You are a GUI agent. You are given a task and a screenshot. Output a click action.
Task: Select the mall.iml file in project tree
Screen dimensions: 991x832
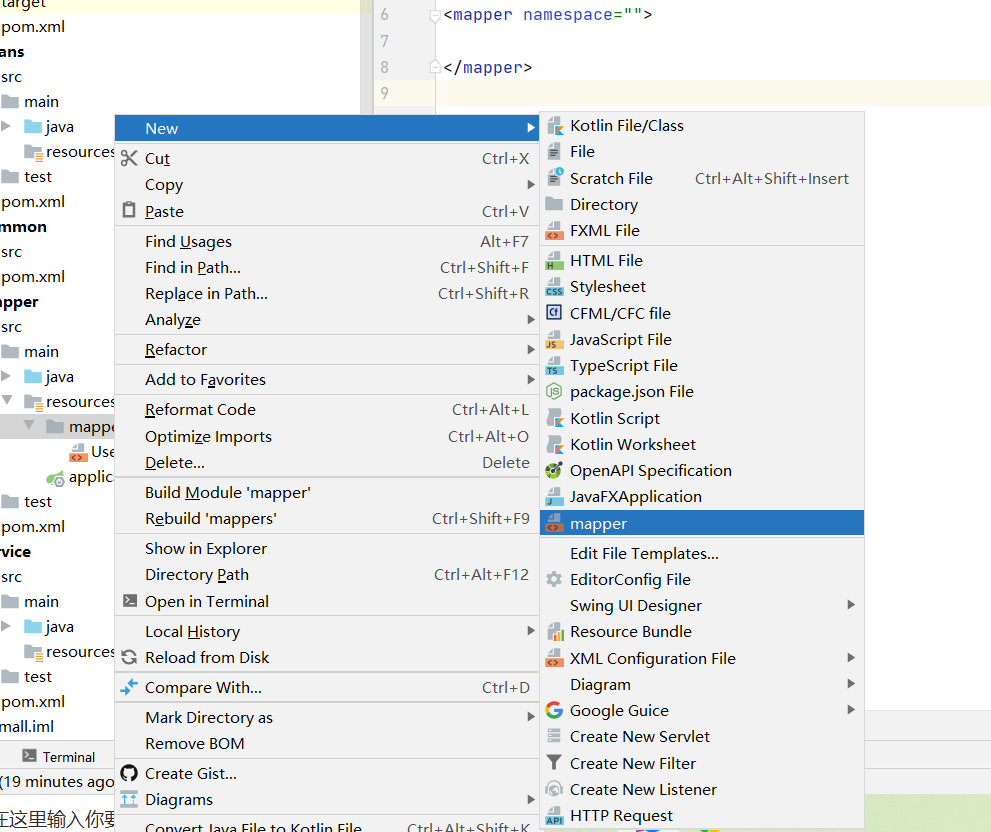(27, 727)
